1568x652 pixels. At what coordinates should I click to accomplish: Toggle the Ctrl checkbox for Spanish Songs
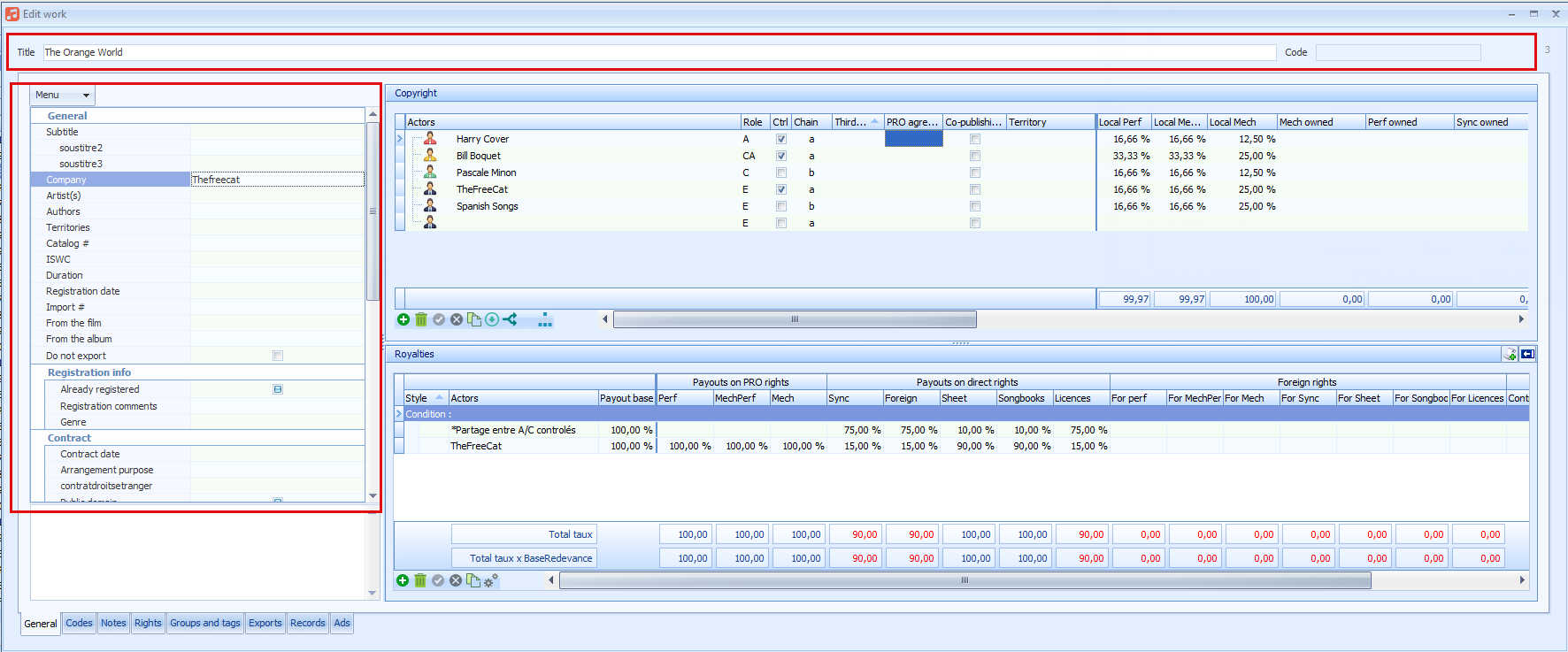pos(781,206)
